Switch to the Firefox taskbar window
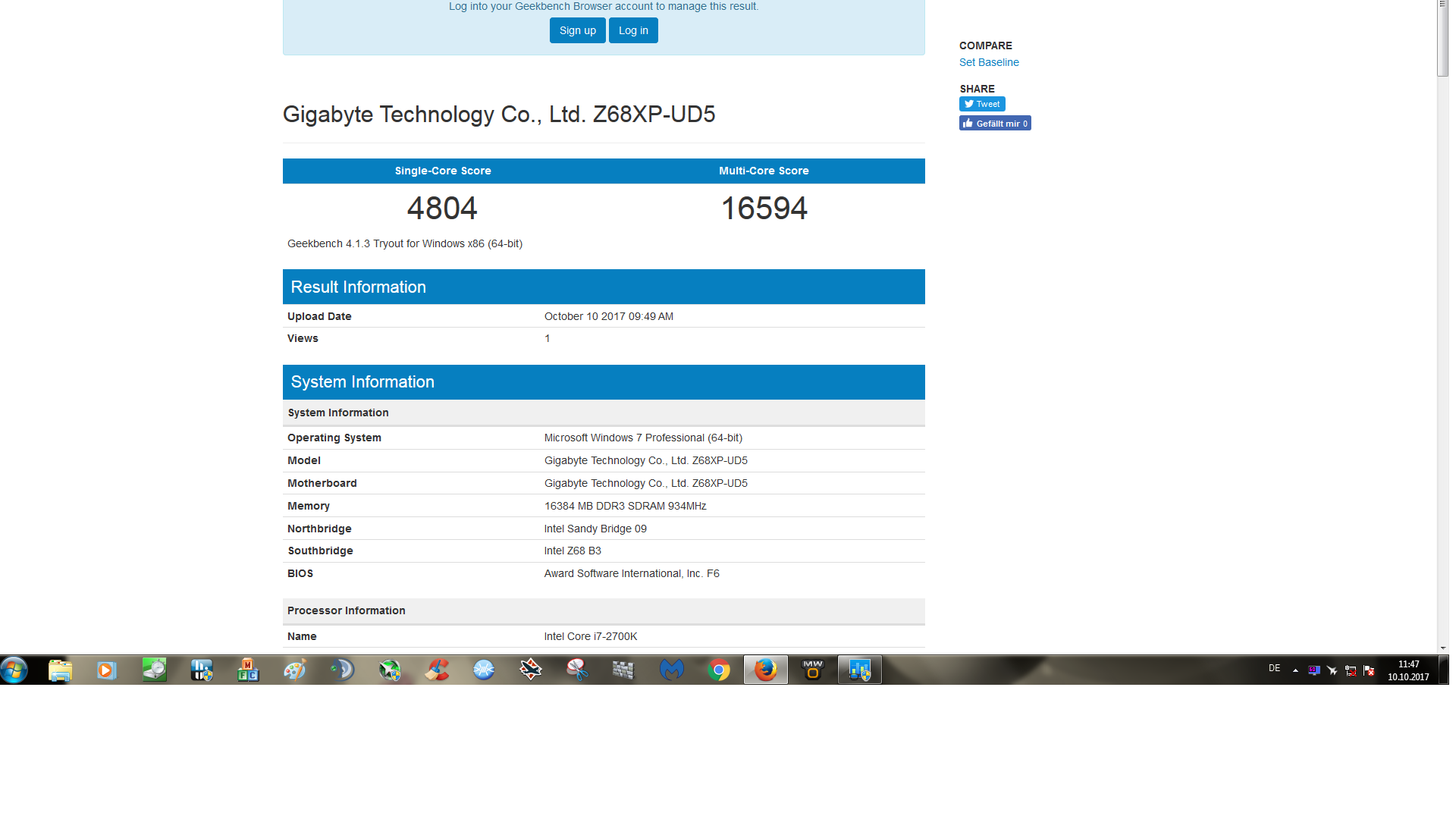 (766, 670)
